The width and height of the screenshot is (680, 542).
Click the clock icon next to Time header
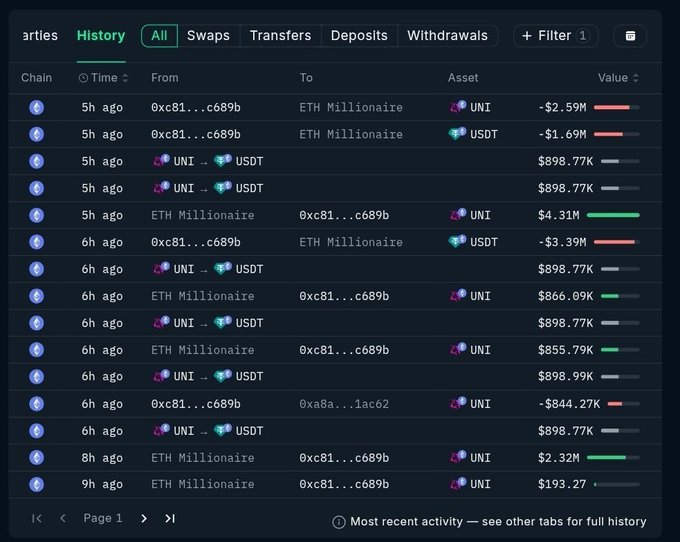pos(83,78)
